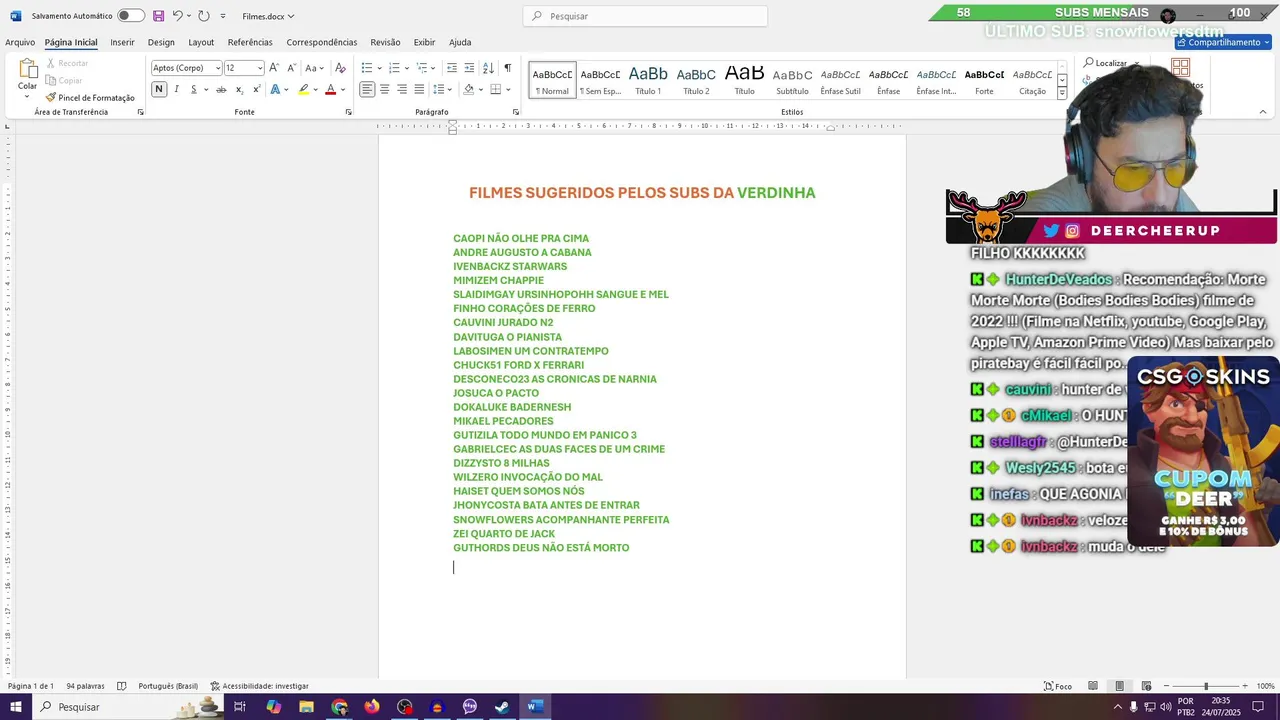Center align the text

point(384,89)
